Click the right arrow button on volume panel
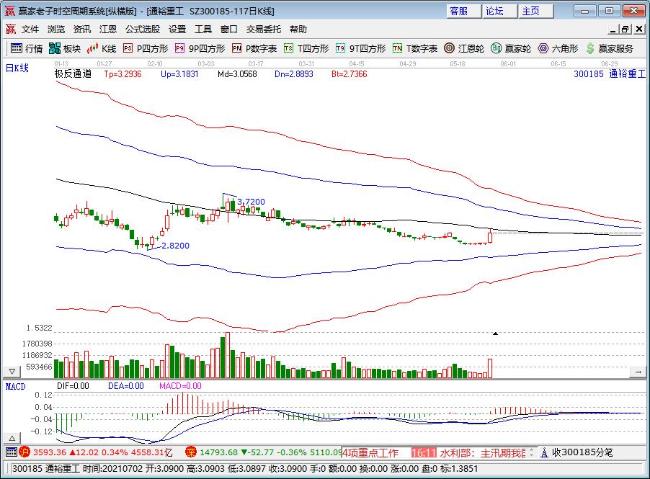Viewport: 650px width, 479px height. [x=638, y=372]
